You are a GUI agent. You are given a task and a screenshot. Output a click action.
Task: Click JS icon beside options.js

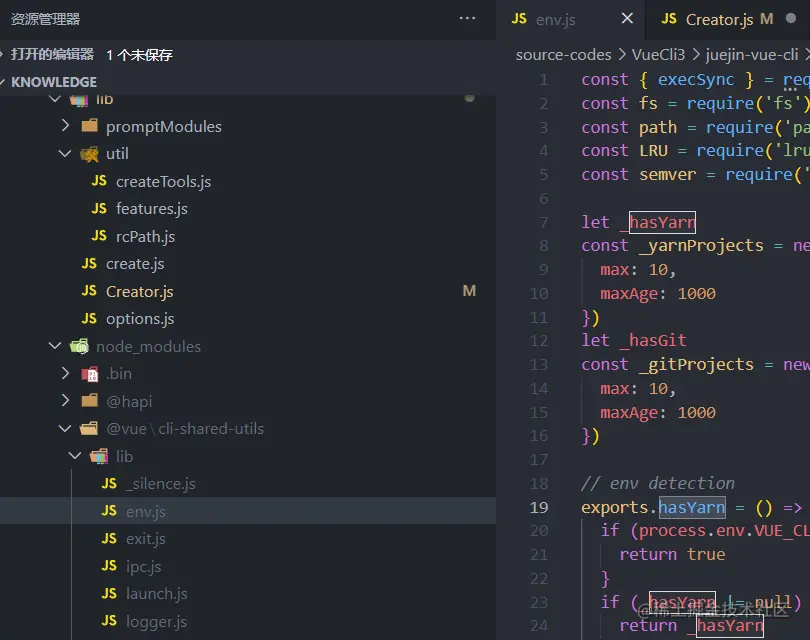click(x=89, y=318)
